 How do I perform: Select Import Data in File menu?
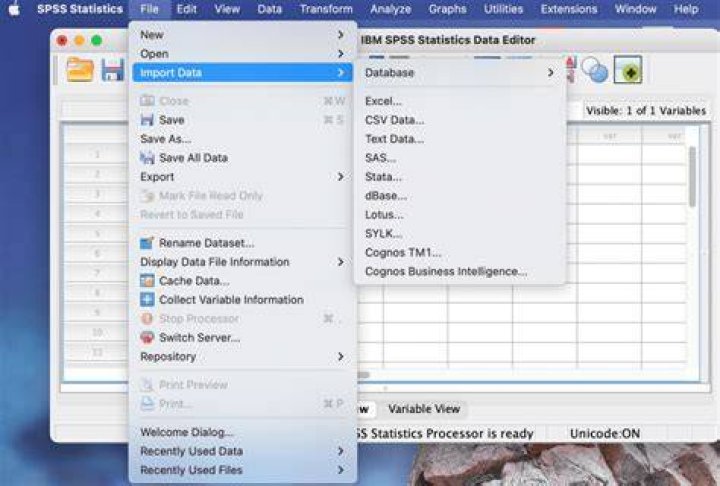(x=242, y=73)
